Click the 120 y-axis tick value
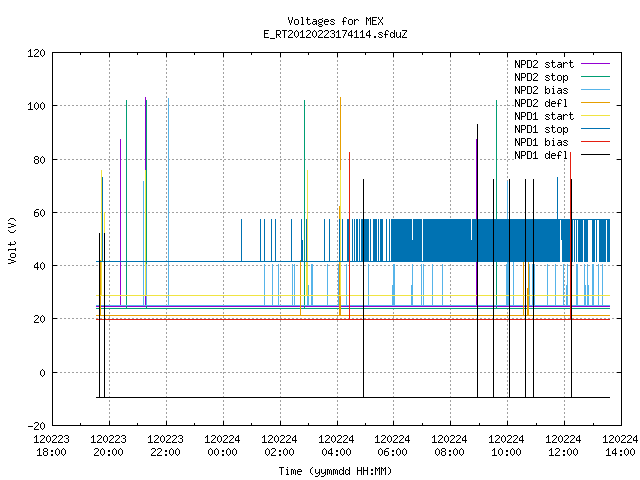Screen dimensions: 640x480 click(x=36, y=53)
